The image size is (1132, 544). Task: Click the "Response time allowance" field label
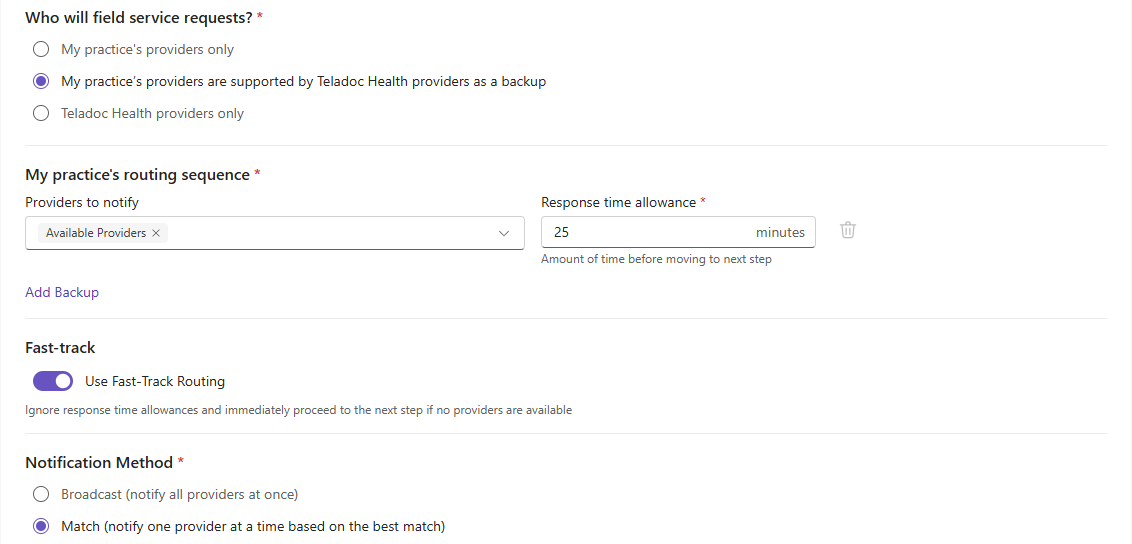(619, 203)
